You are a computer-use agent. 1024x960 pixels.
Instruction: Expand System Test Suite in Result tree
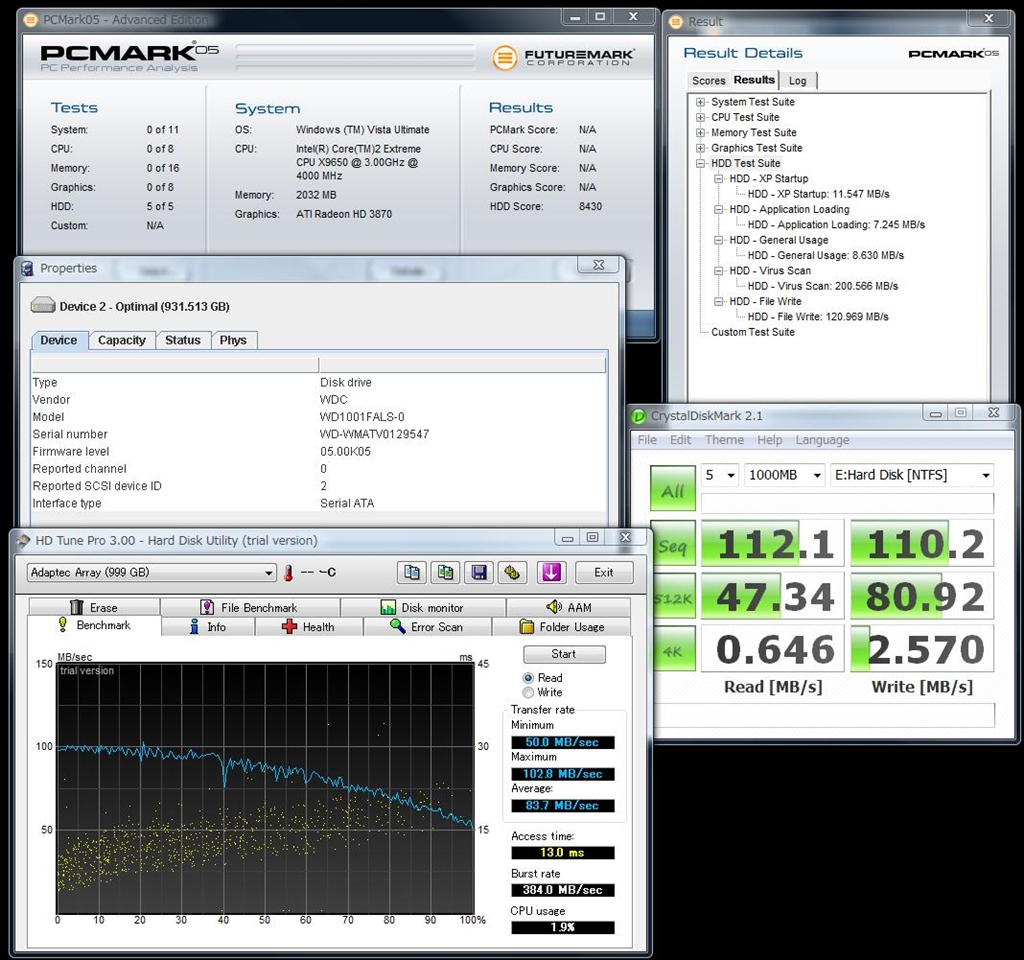[x=701, y=102]
